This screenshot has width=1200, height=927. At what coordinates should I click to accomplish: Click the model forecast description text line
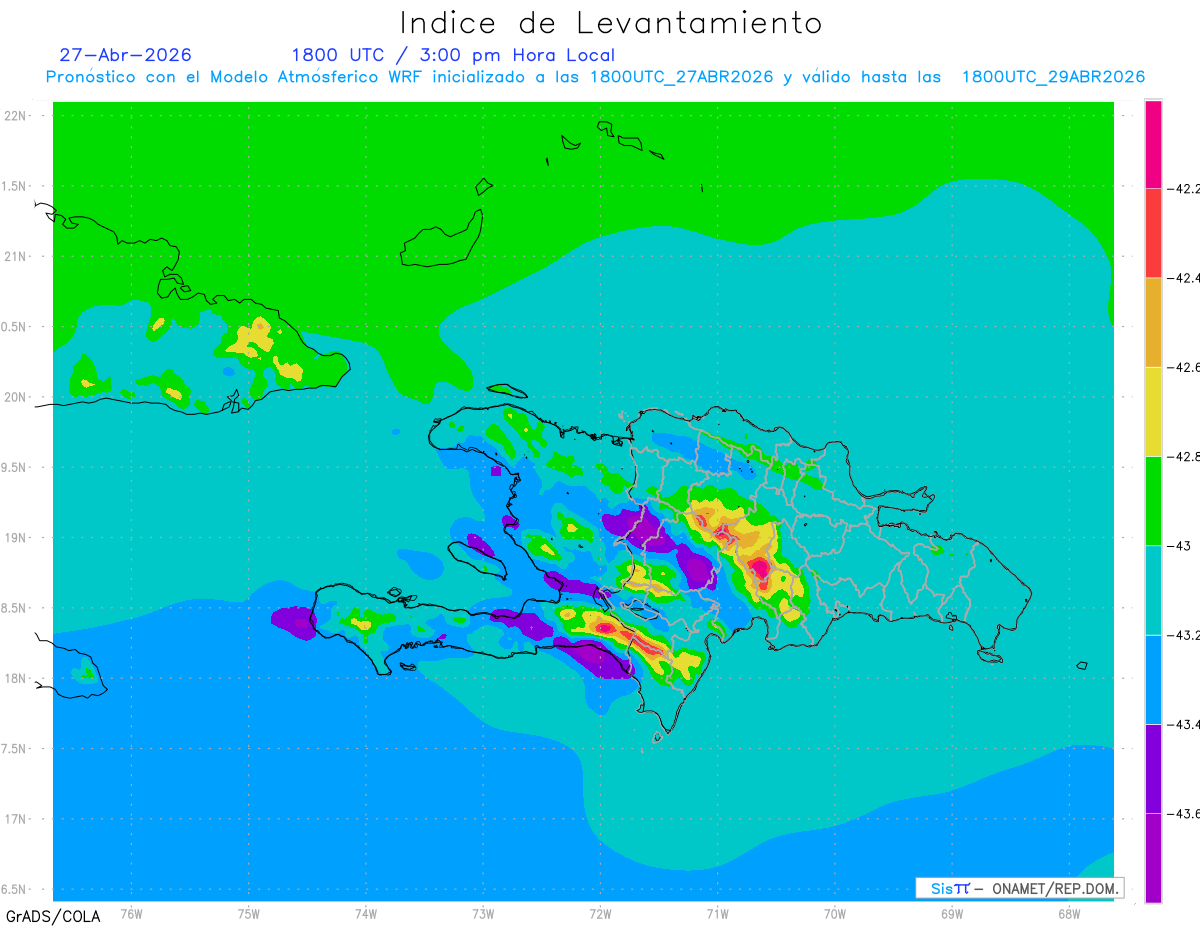[x=595, y=77]
